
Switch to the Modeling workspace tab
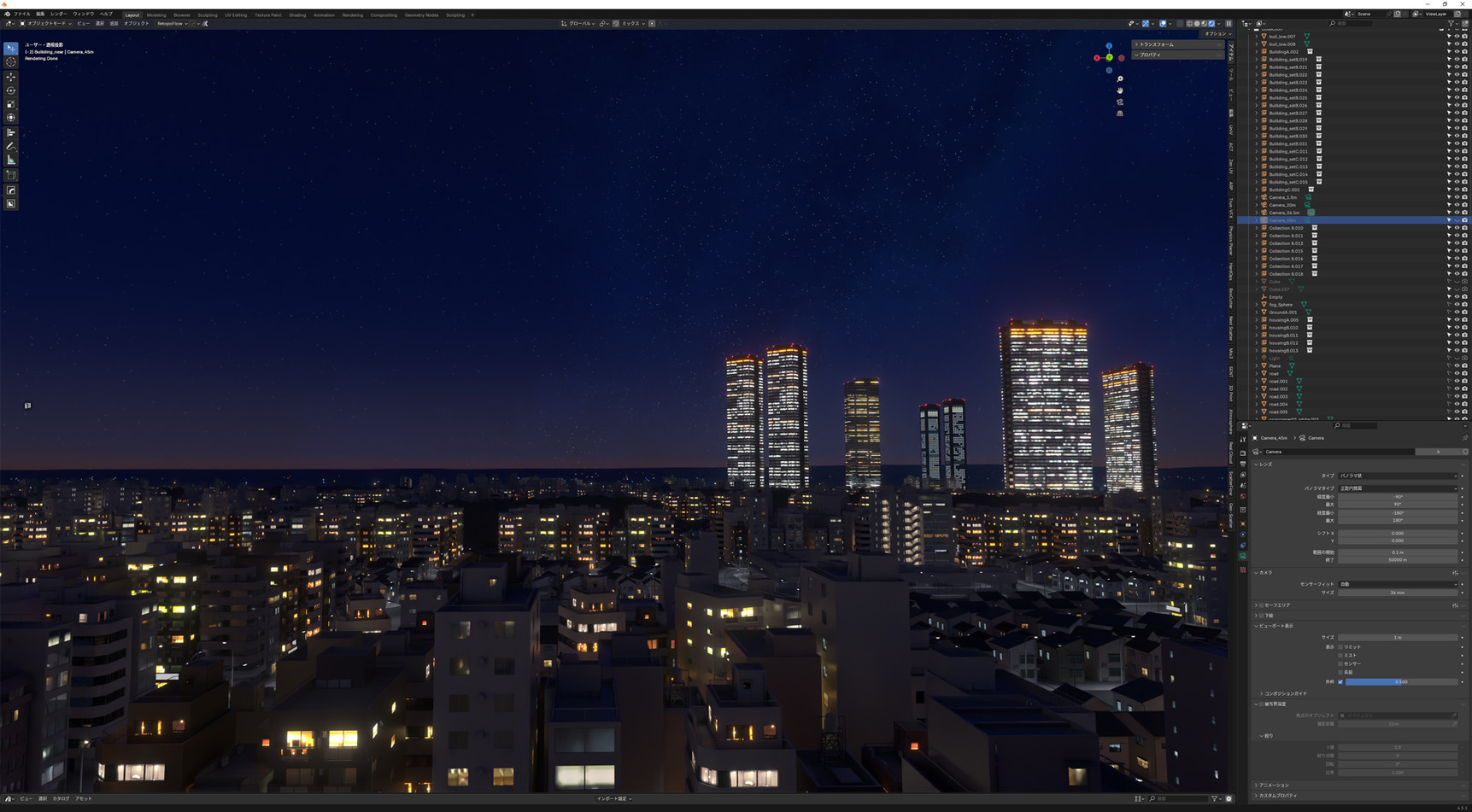[156, 15]
